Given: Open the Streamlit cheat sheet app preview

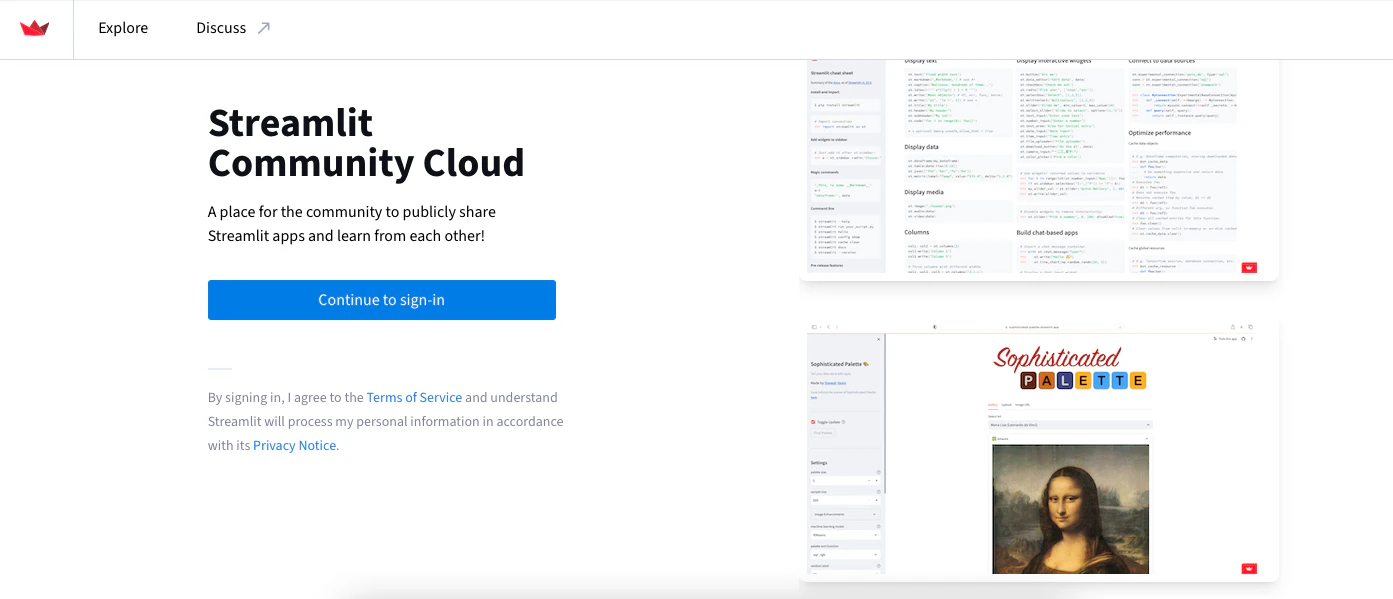Looking at the screenshot, I should pyautogui.click(x=1039, y=170).
